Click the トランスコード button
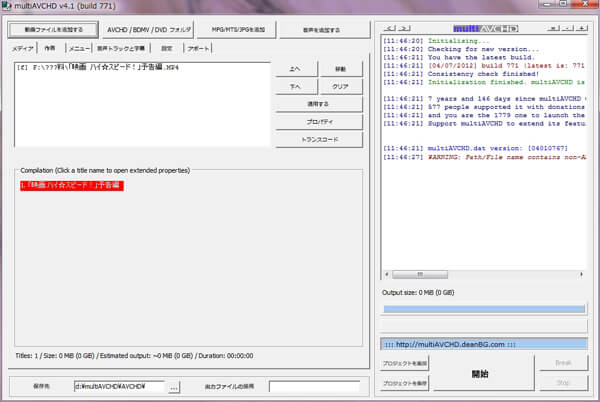 point(319,139)
